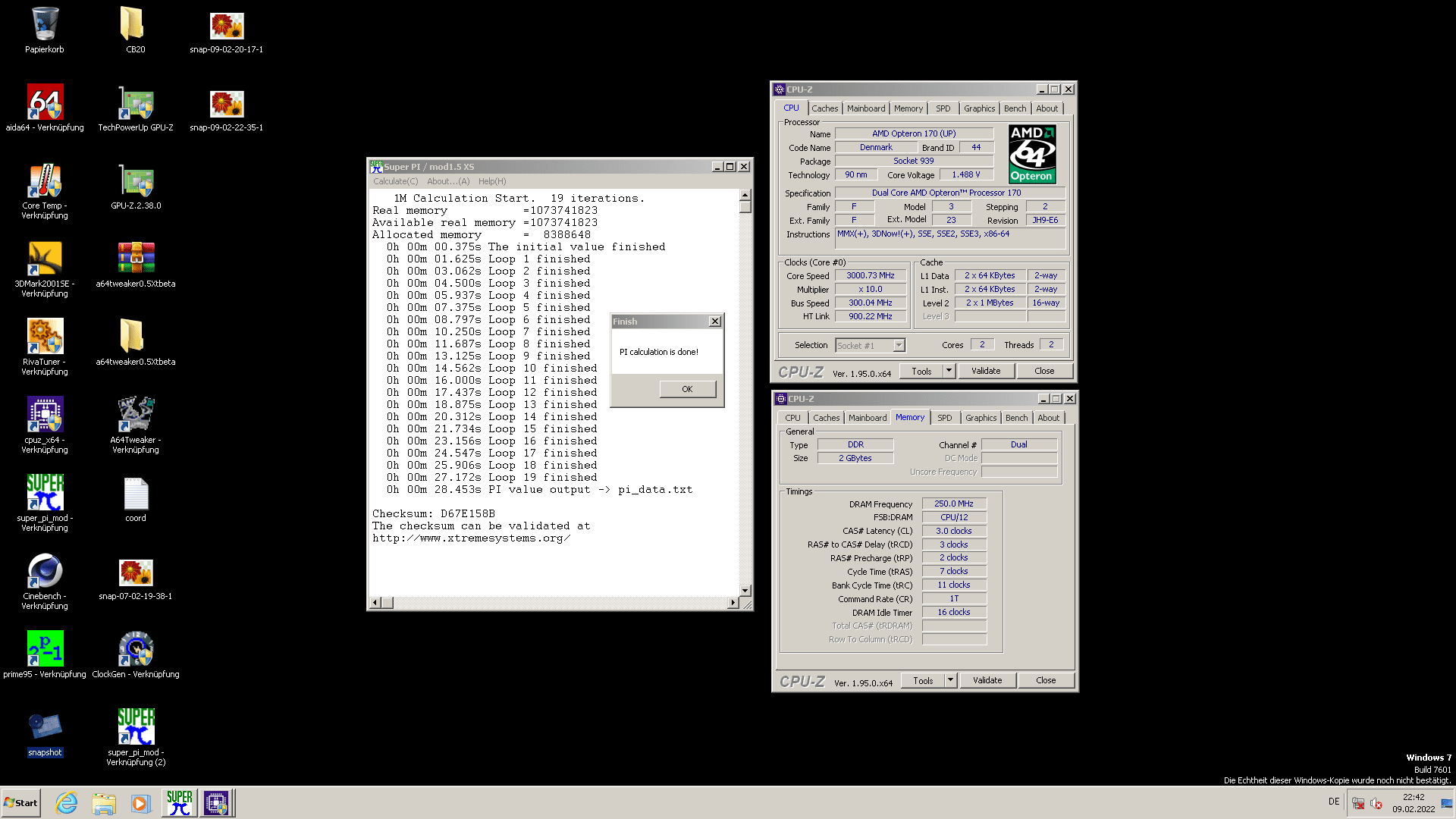
Task: Click Super PI vertical scrollbar up arrow
Action: [745, 195]
